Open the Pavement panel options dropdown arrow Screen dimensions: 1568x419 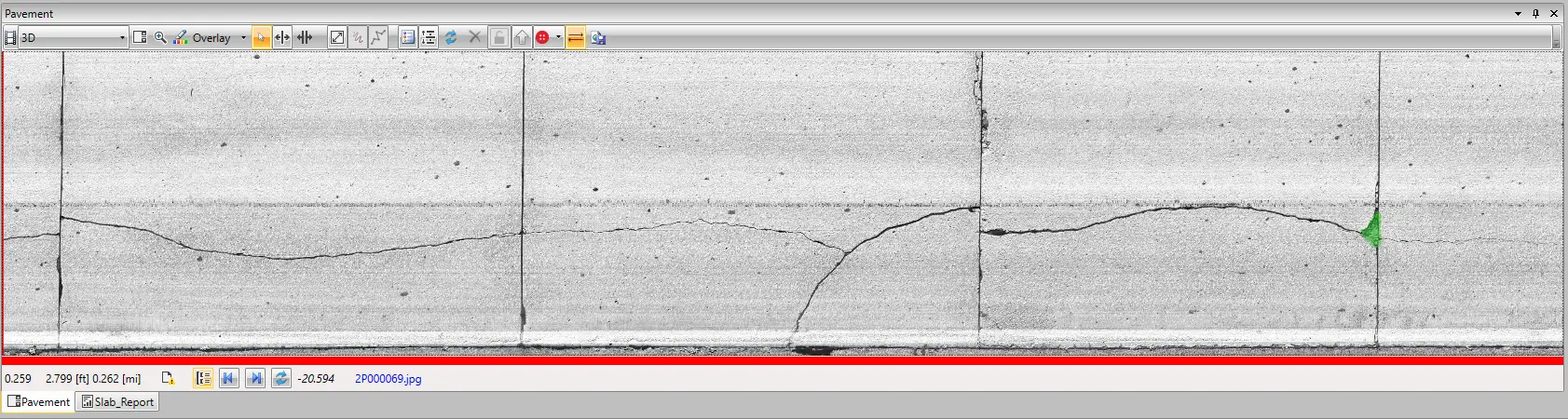tap(1519, 14)
